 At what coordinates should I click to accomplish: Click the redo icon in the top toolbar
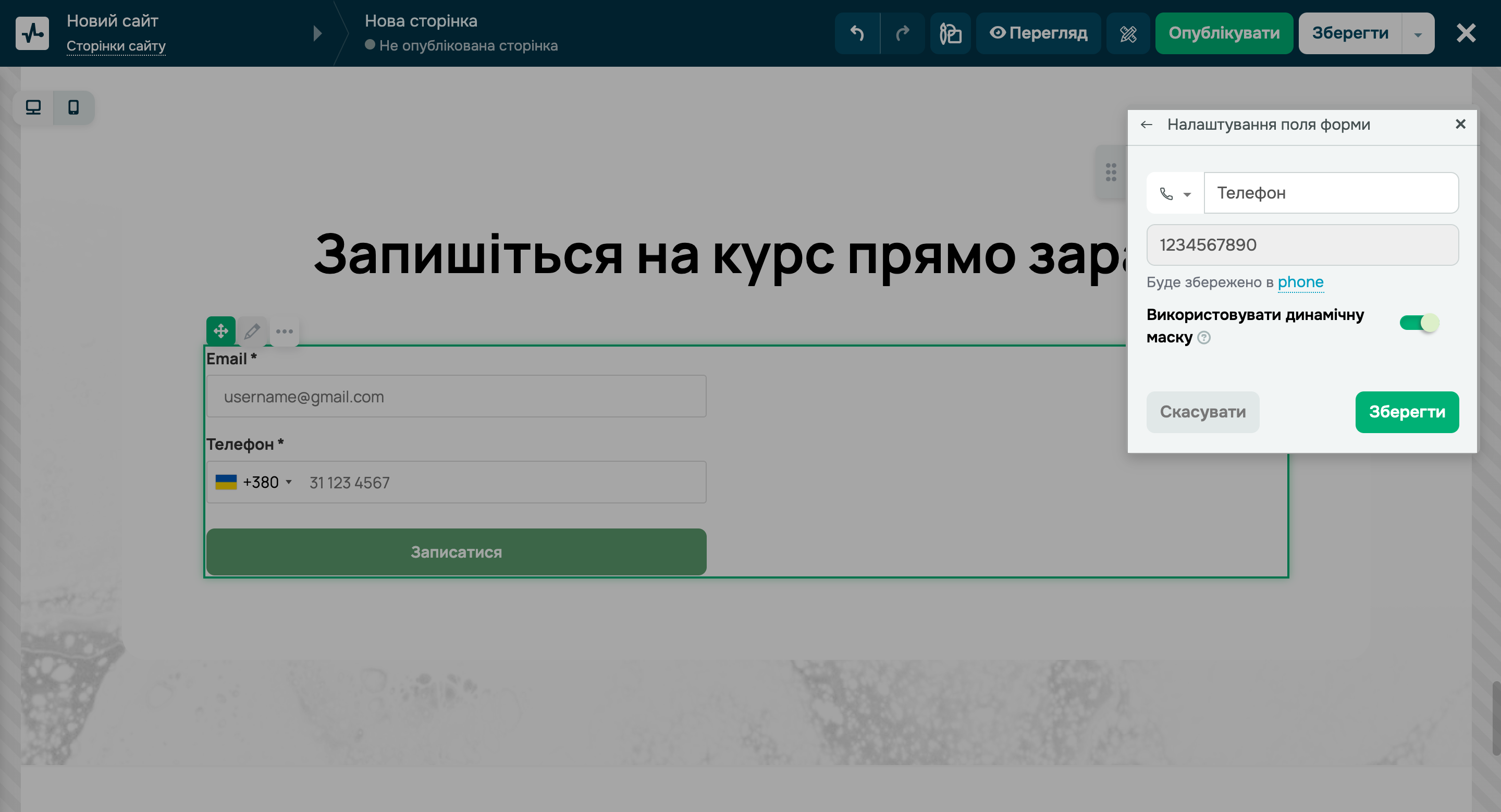[x=902, y=33]
